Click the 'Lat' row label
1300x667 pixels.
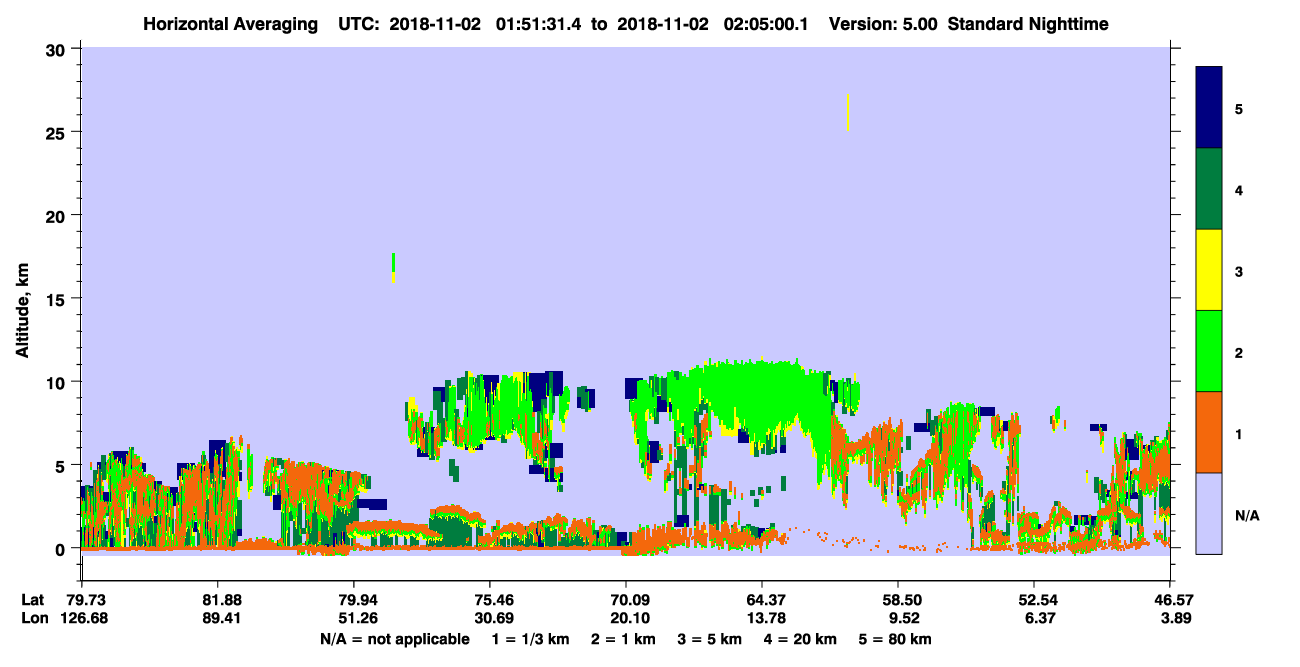tap(32, 600)
